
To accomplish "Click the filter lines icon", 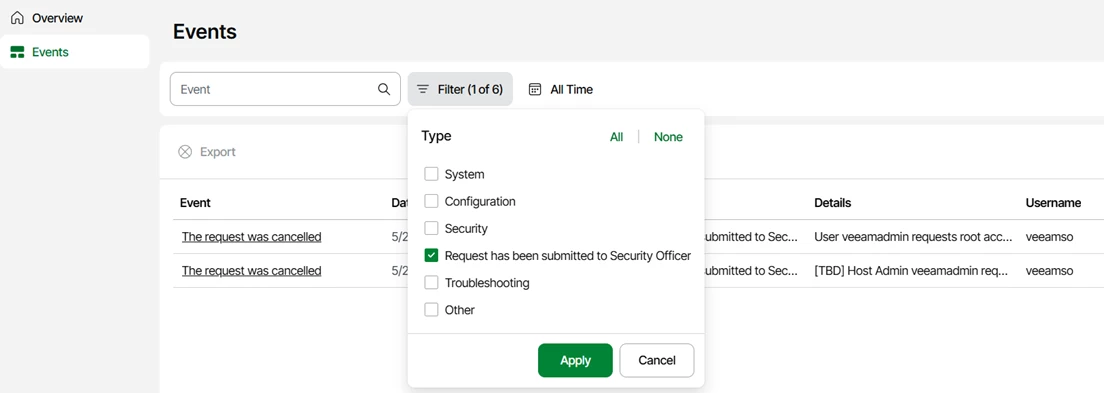I will 422,89.
